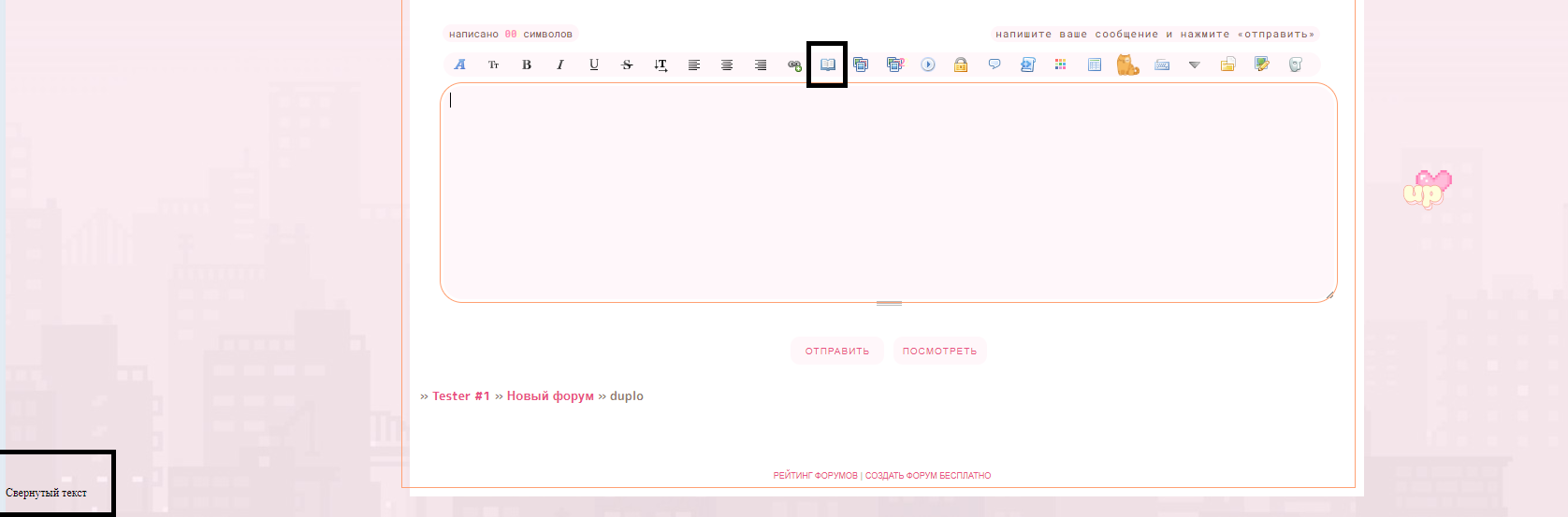Insert a hyperlink using the link icon
The width and height of the screenshot is (1568, 517).
[x=794, y=65]
